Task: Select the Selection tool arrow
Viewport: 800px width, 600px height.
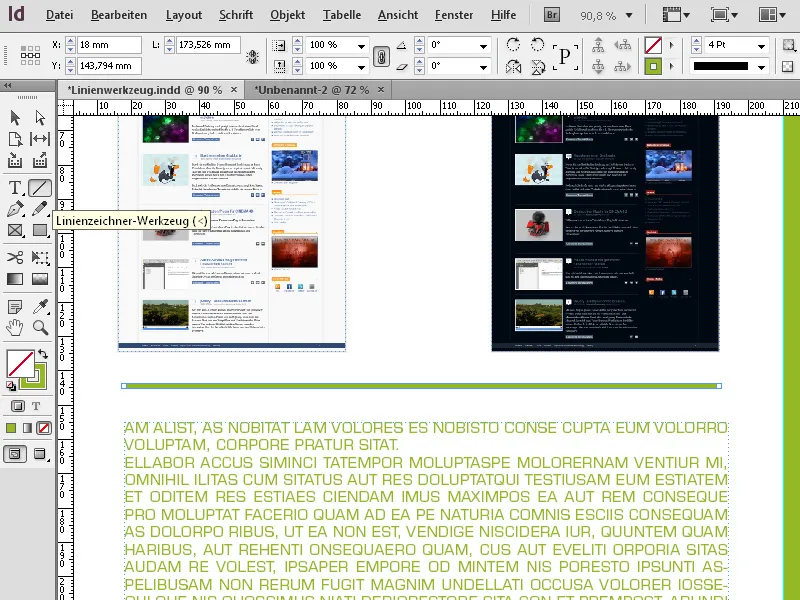Action: point(15,118)
